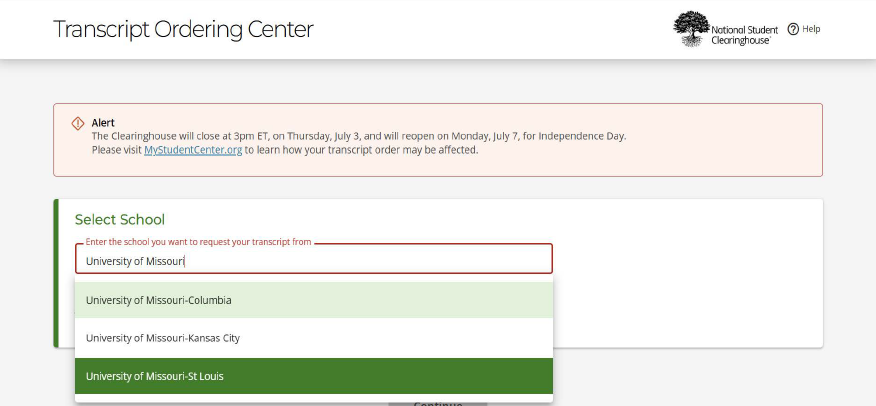The height and width of the screenshot is (406, 876).
Task: Click the National Student Clearinghouse tree logo
Action: point(691,29)
